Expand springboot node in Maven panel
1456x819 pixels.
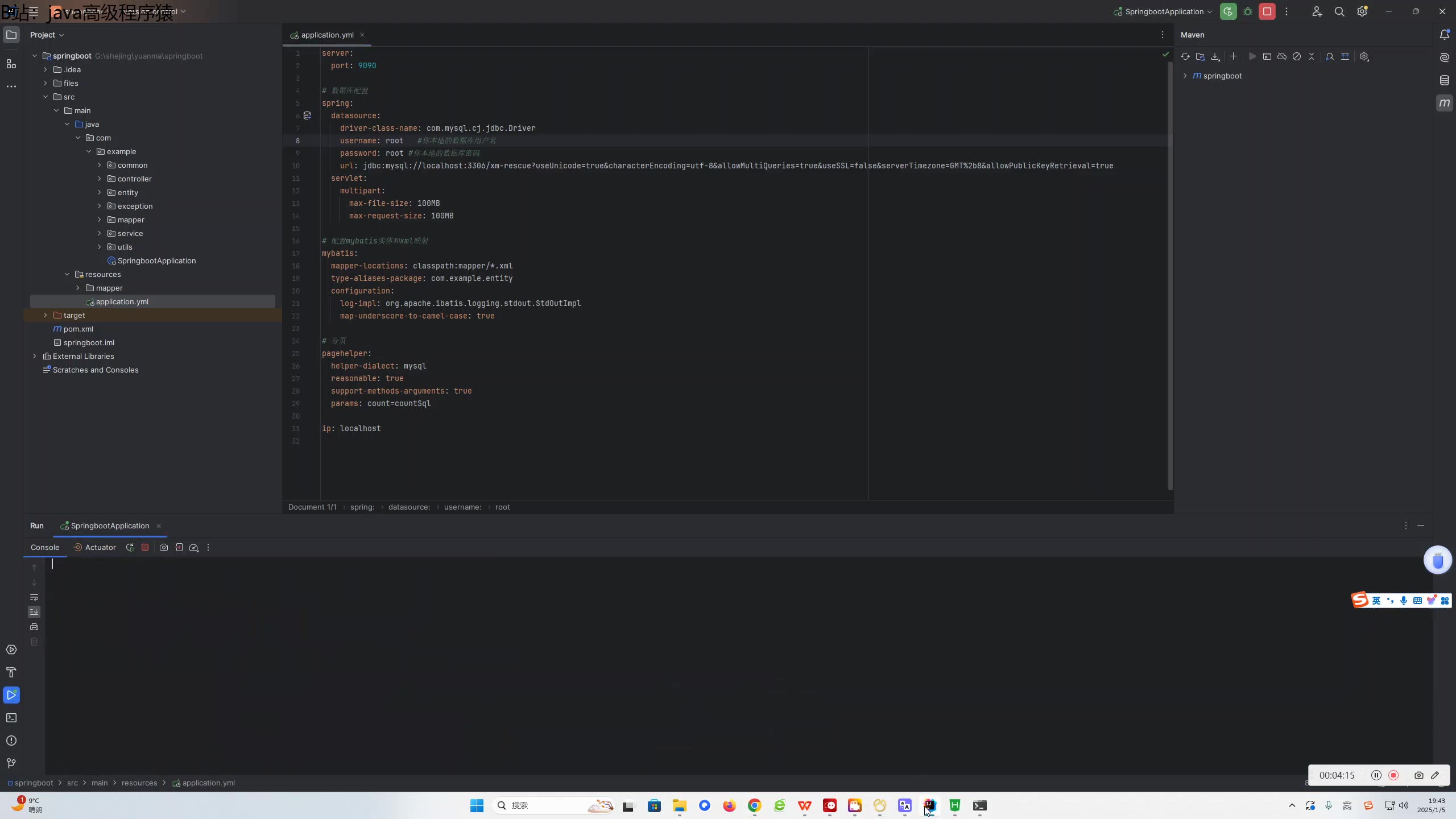point(1185,76)
